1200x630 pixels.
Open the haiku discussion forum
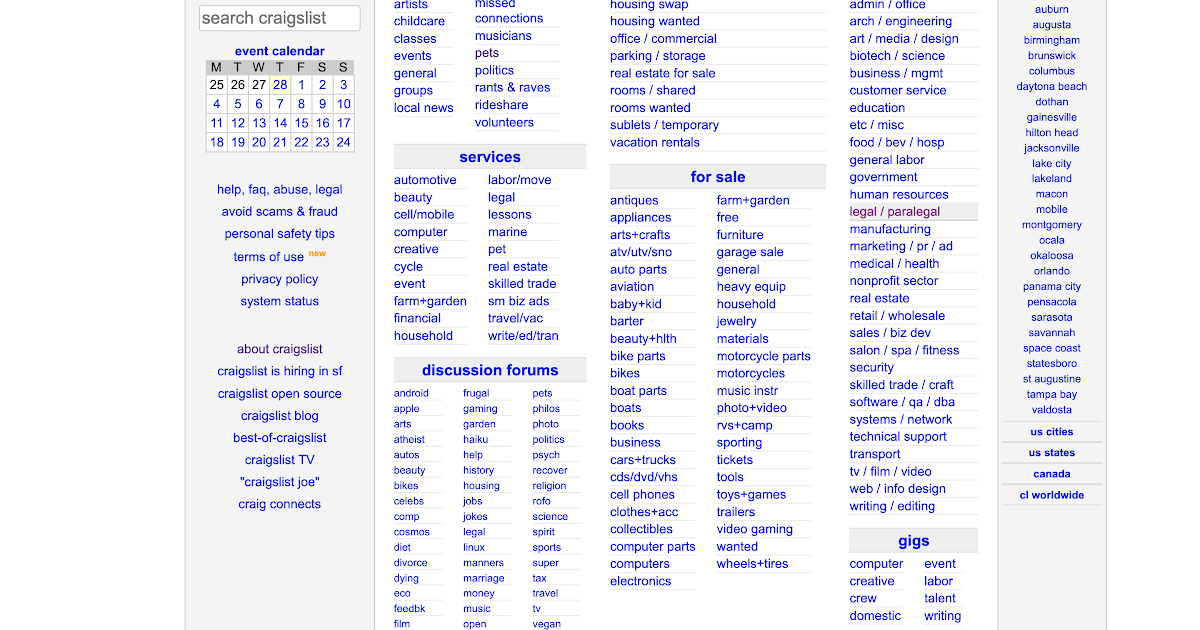tap(475, 439)
